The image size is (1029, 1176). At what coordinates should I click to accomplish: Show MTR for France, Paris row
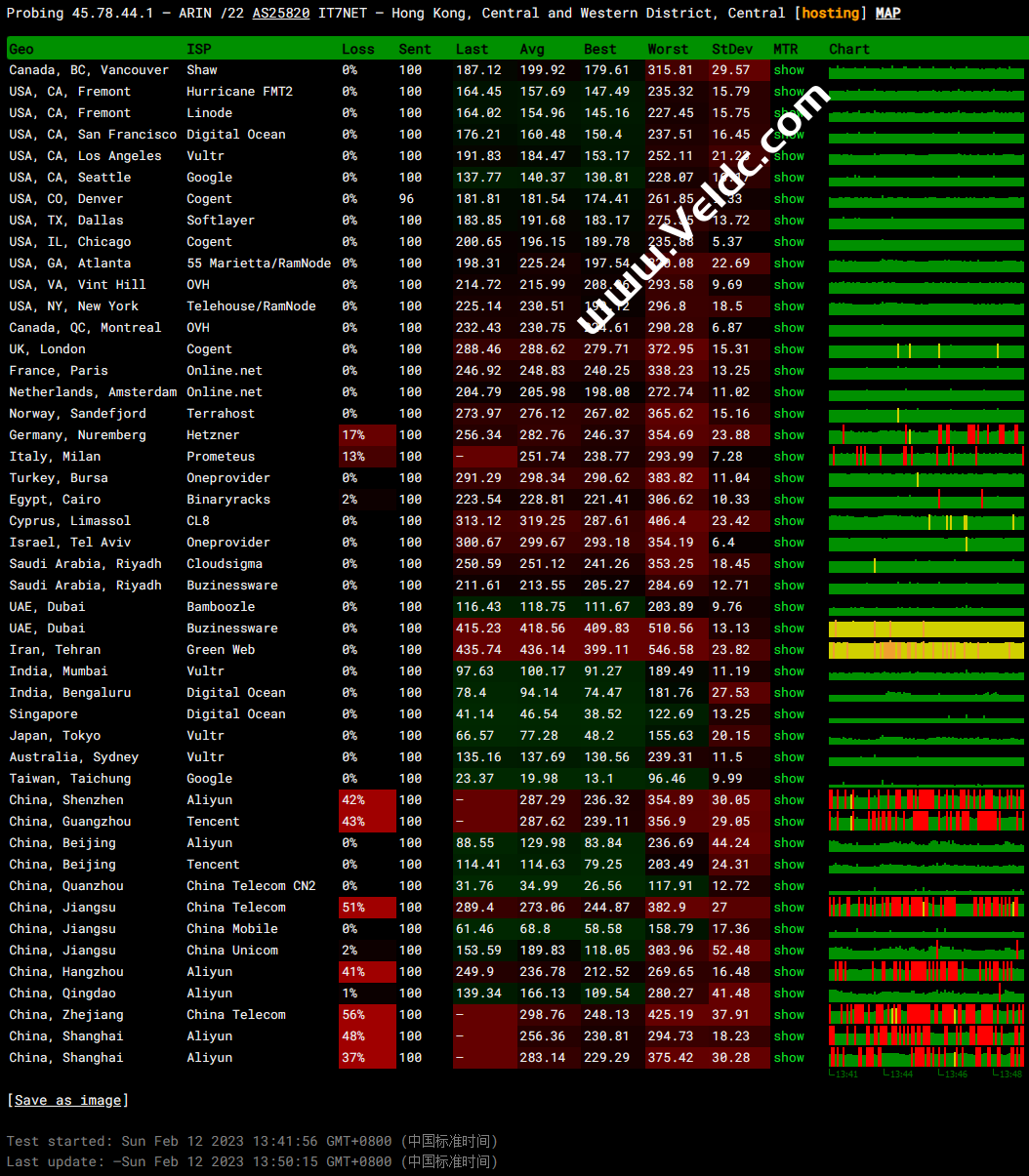pos(789,371)
